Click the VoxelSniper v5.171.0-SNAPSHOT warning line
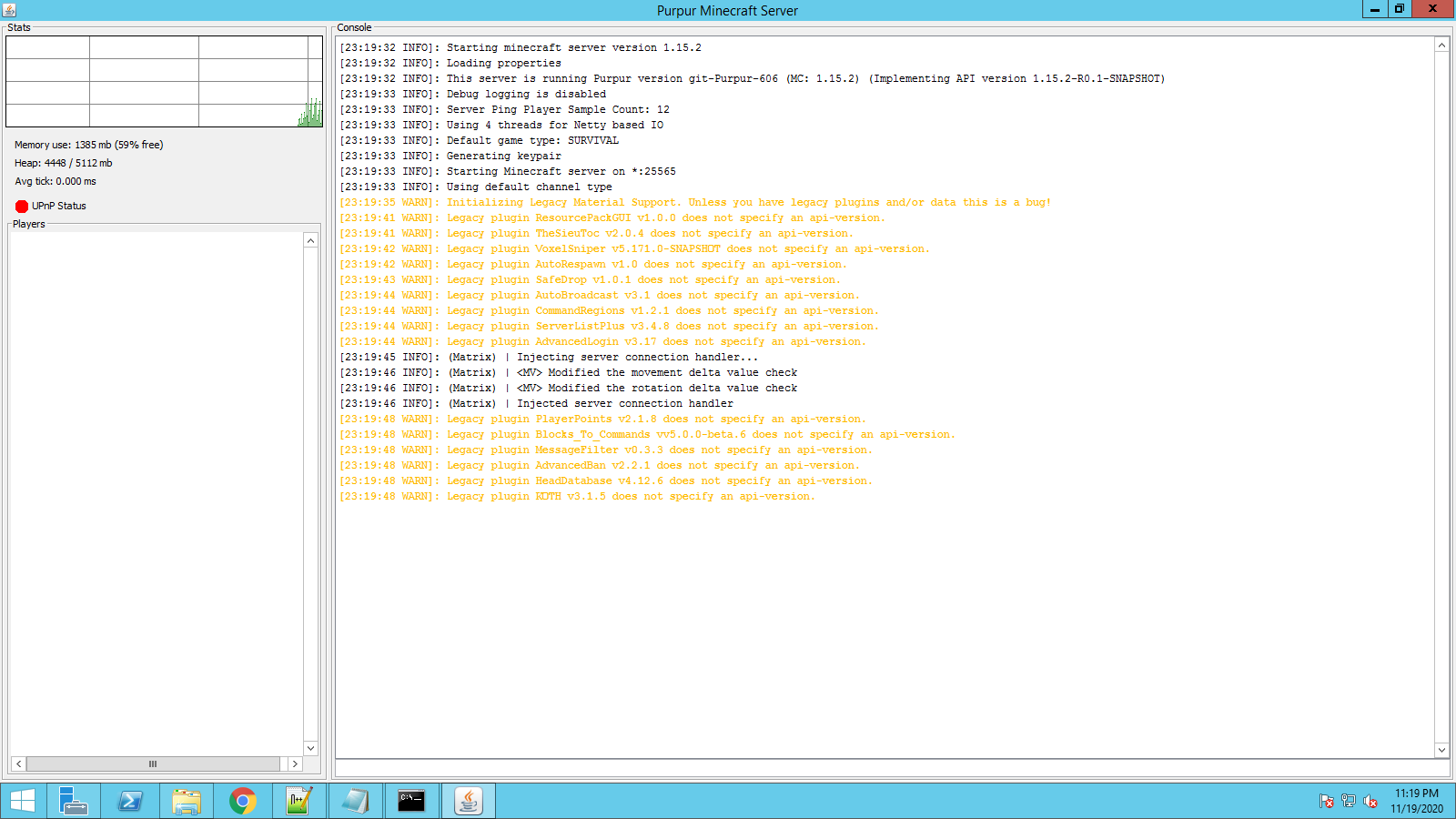This screenshot has width=1456, height=819. point(635,248)
